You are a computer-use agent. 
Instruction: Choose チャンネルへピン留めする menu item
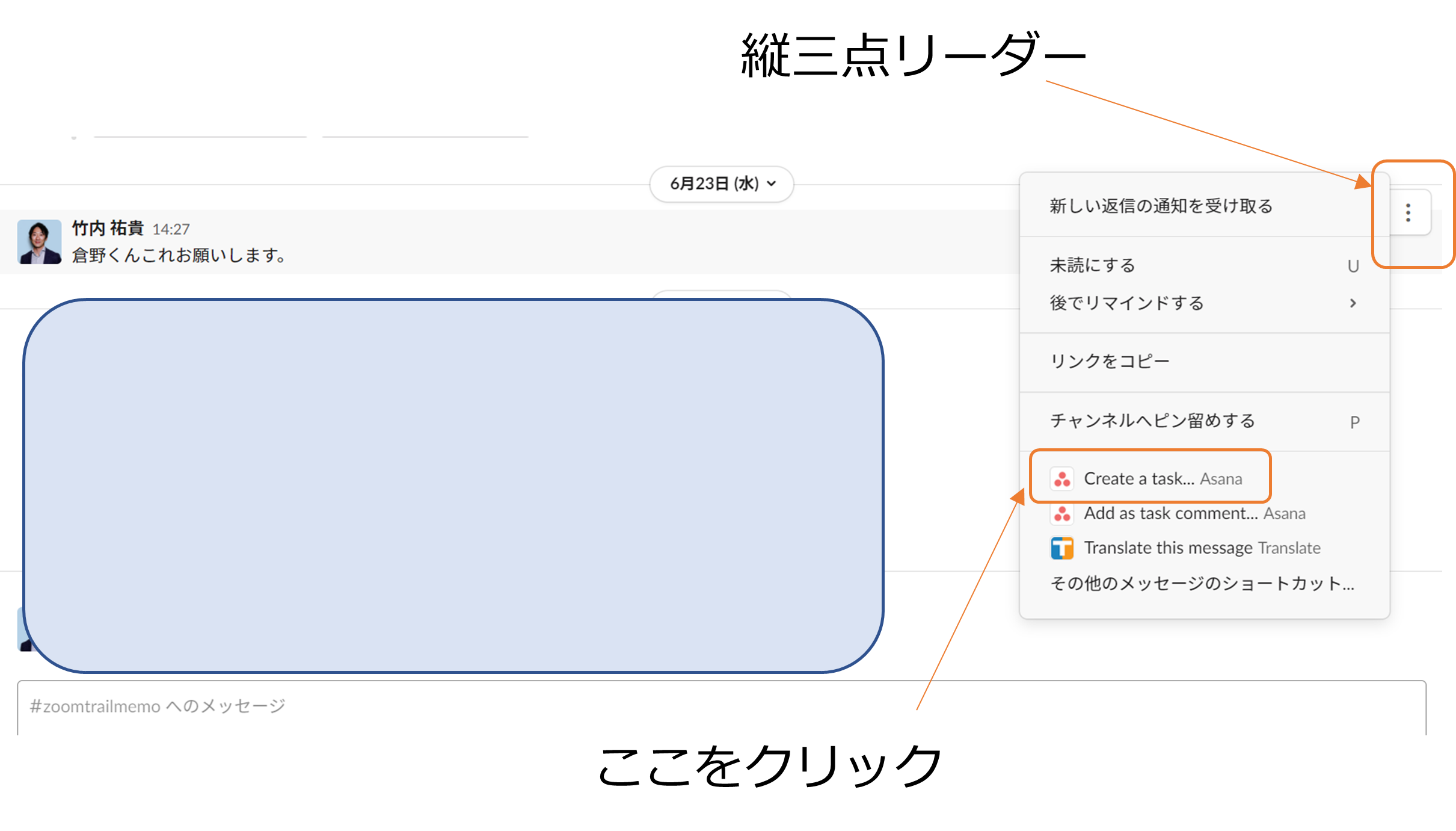click(x=1205, y=421)
